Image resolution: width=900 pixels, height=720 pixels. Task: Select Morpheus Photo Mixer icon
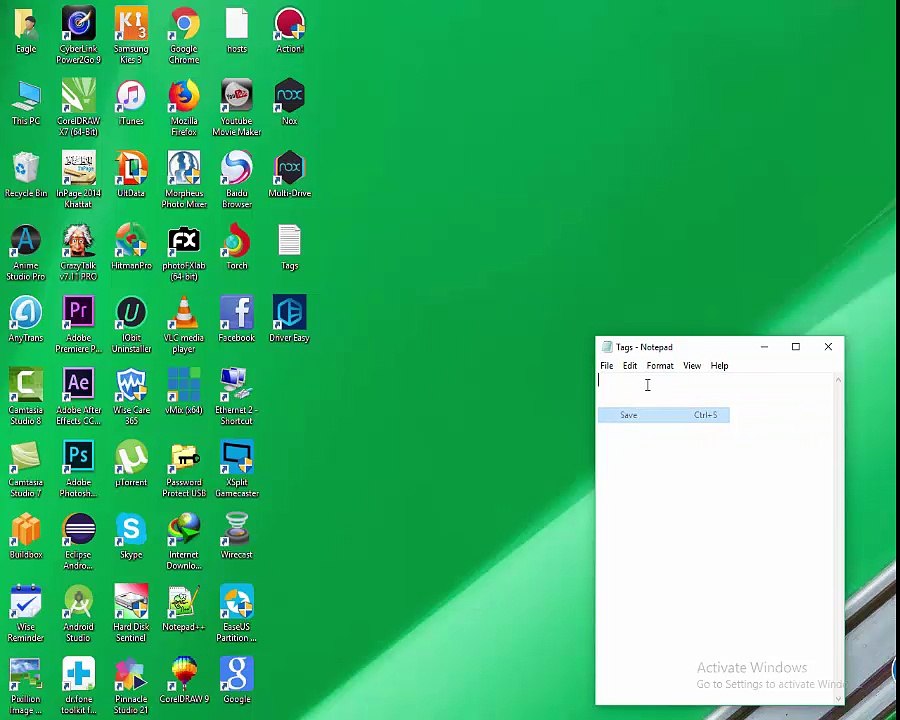pos(184,169)
